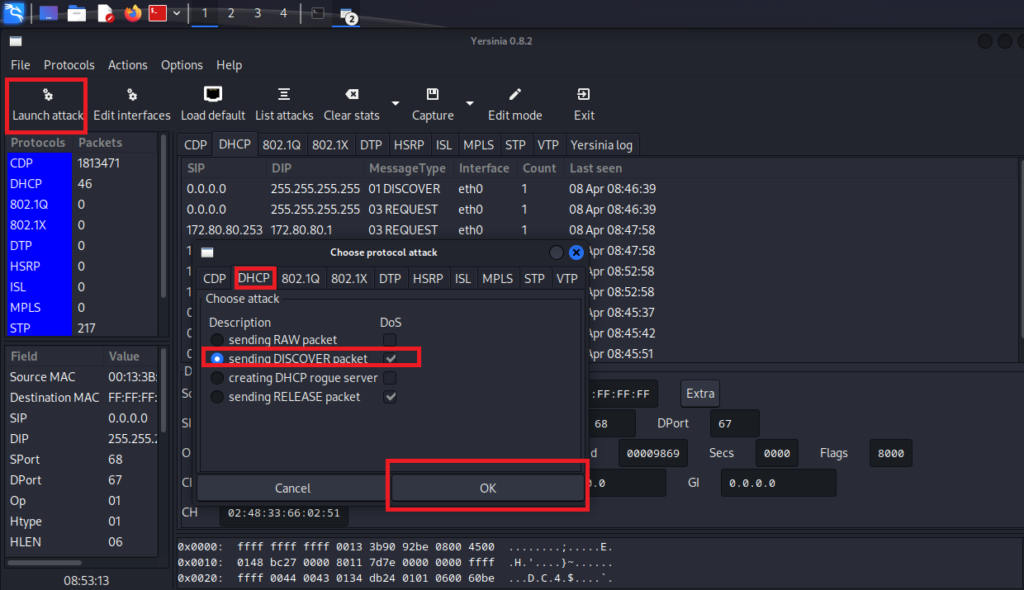
Task: Click OK in the attack dialog
Action: [488, 488]
